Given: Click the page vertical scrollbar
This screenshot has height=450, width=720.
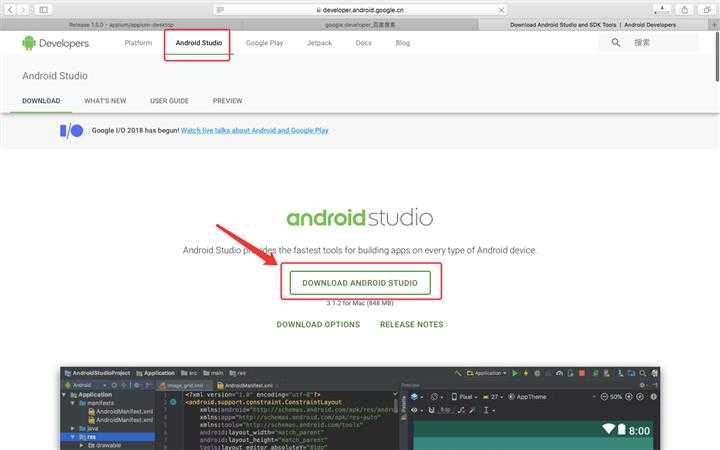Looking at the screenshot, I should tap(717, 57).
